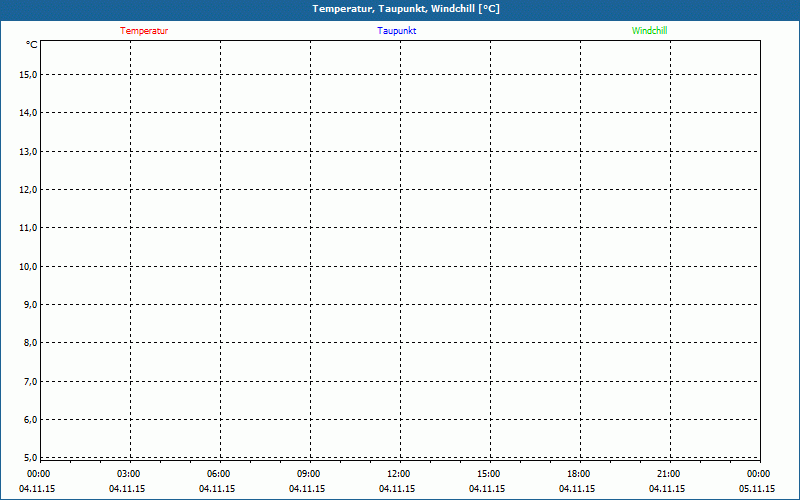The height and width of the screenshot is (500, 800).
Task: Click the 8,0 y-axis value
Action: point(30,343)
